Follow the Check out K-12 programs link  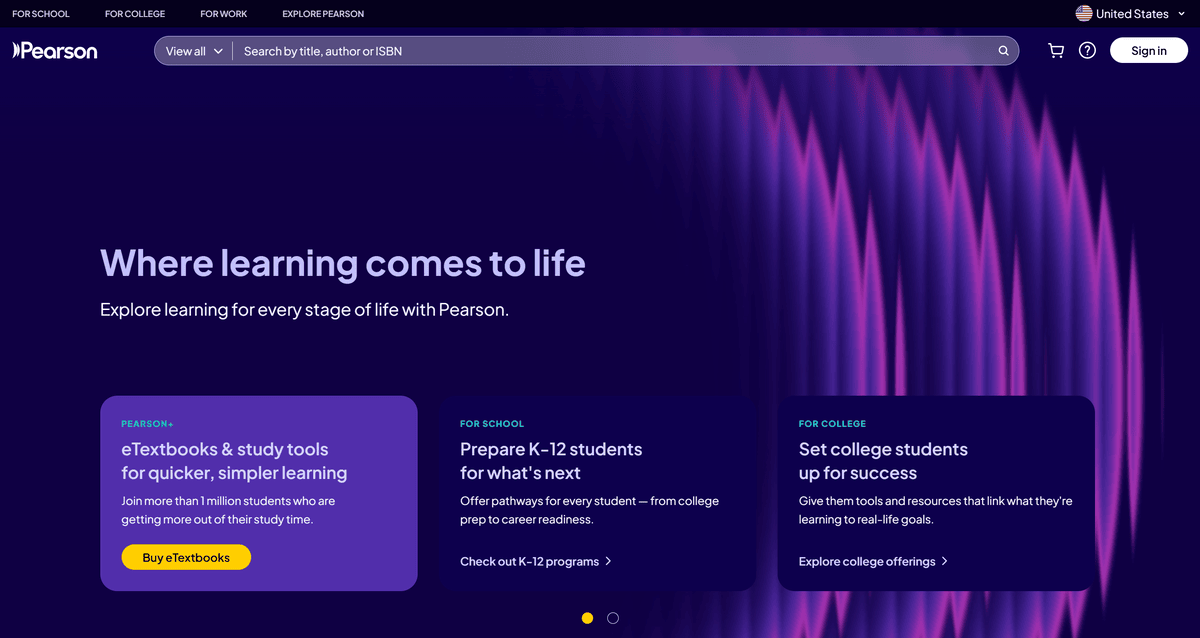pyautogui.click(x=536, y=562)
